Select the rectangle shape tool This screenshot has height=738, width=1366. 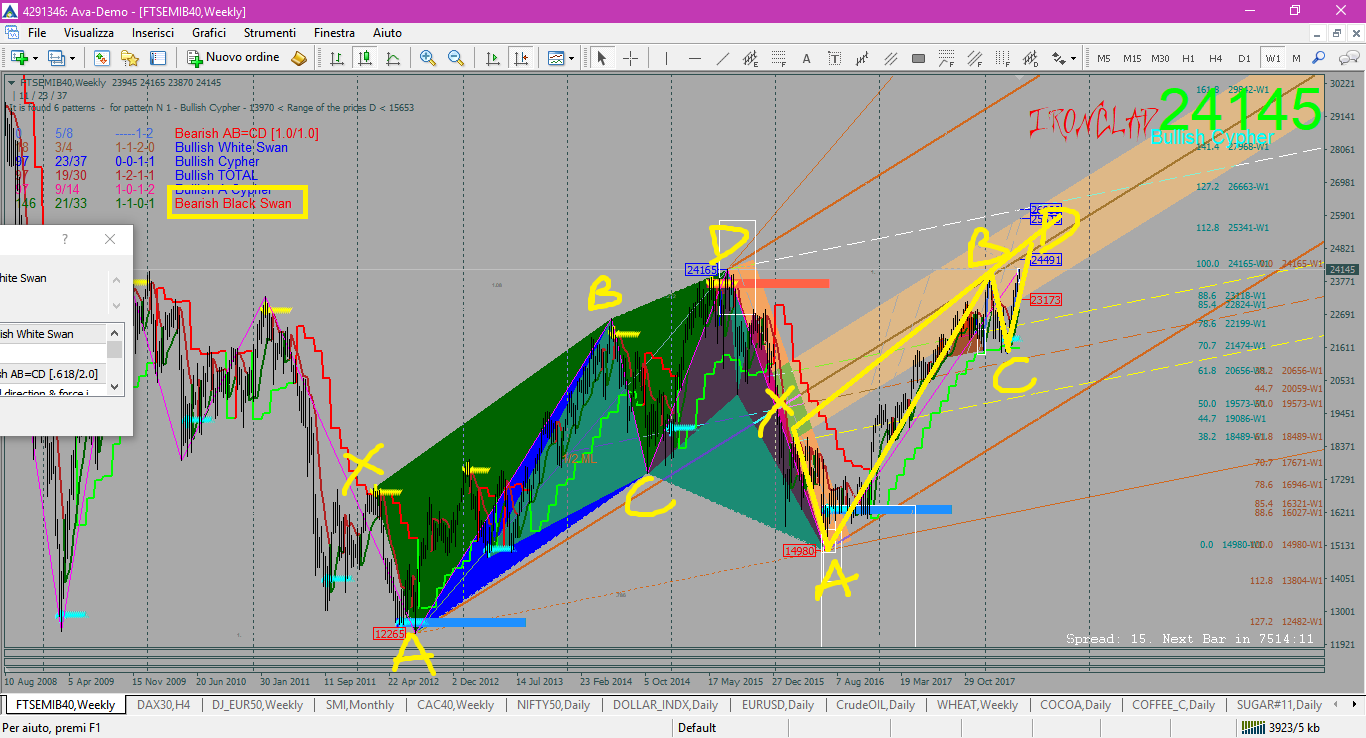coord(918,58)
